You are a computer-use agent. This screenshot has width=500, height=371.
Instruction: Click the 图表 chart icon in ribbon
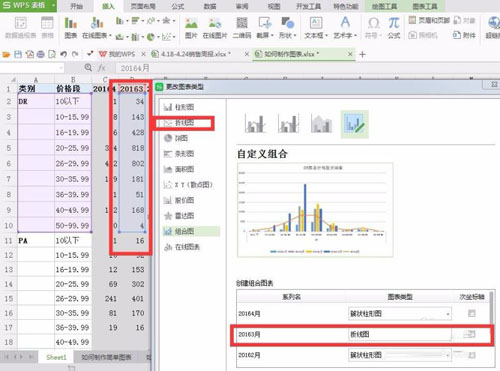(x=71, y=27)
